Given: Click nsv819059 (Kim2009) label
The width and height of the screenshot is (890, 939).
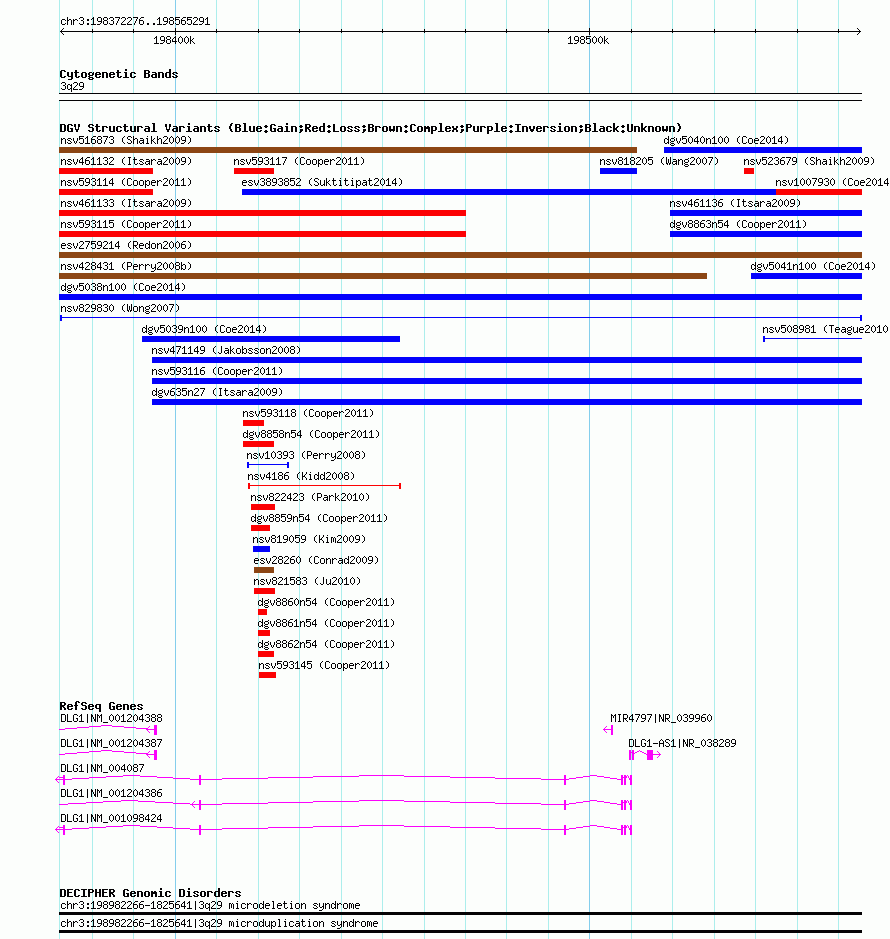Looking at the screenshot, I should pyautogui.click(x=309, y=539).
